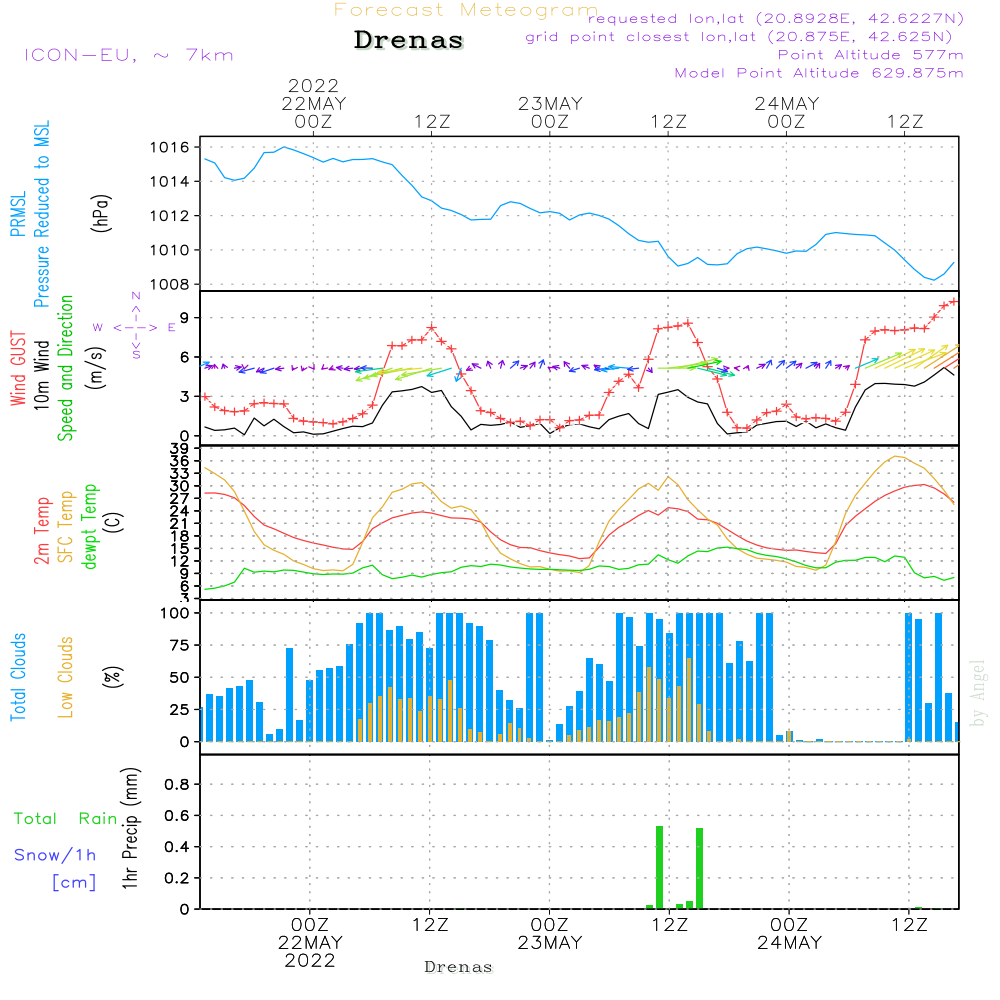This screenshot has height=1000, width=1000.
Task: Click the '15' value on temperature axis
Action: 180,548
